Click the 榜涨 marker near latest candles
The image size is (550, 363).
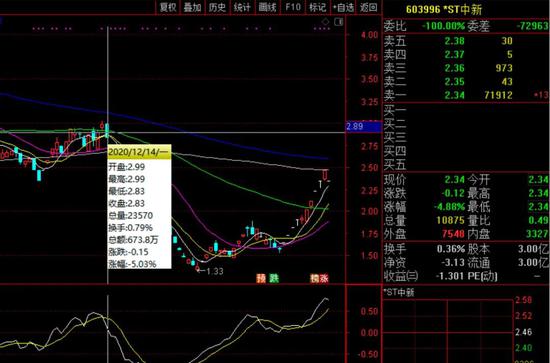(x=320, y=278)
